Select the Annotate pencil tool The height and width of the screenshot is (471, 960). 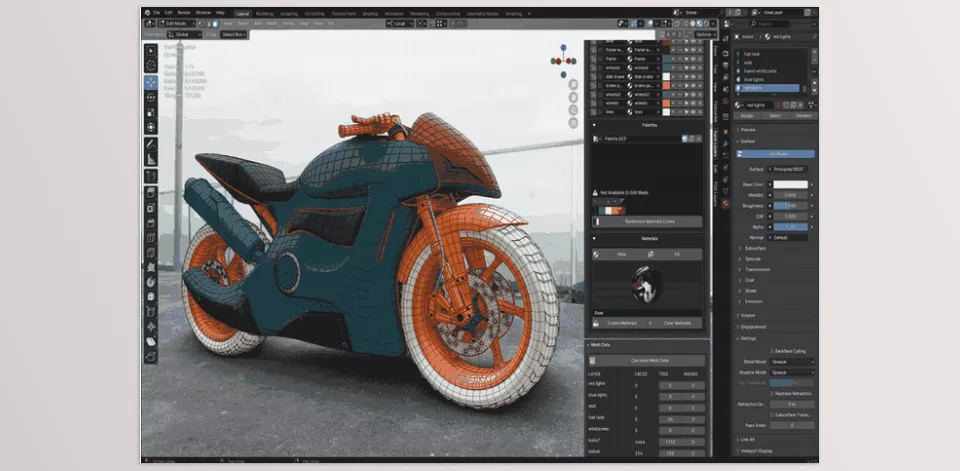pos(151,145)
